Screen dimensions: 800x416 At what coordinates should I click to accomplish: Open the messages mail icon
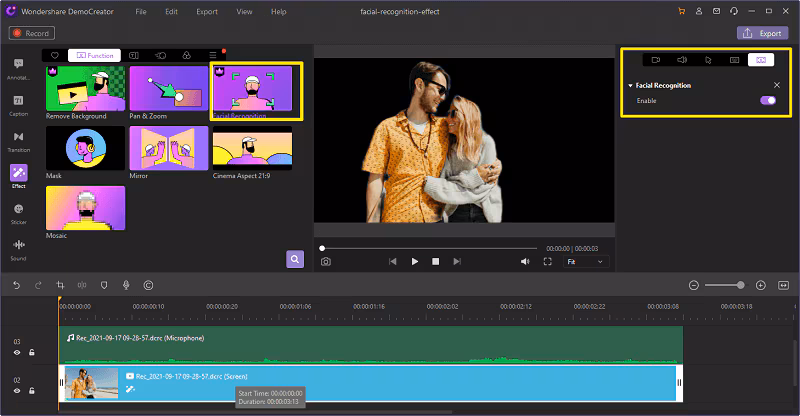click(716, 11)
